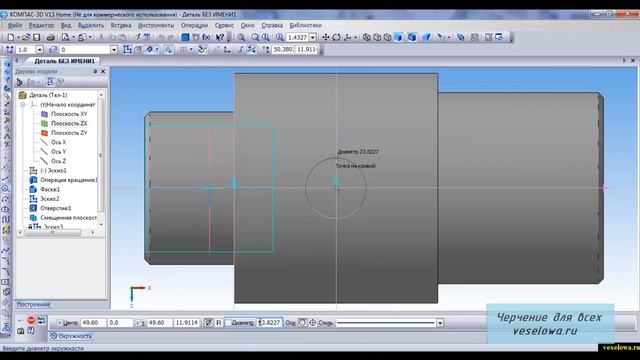This screenshot has height=360, width=640.
Task: Click the view orientation axes icon
Action: tap(348, 37)
